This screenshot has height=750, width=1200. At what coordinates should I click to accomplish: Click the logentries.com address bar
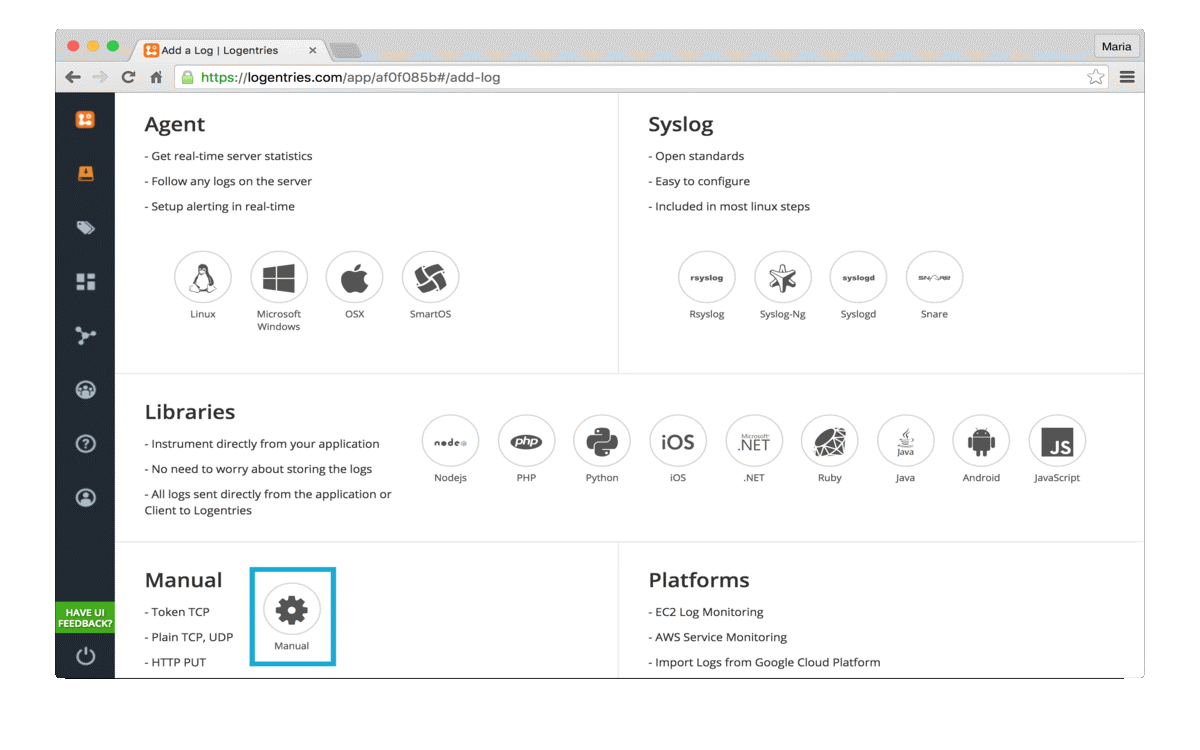click(642, 77)
